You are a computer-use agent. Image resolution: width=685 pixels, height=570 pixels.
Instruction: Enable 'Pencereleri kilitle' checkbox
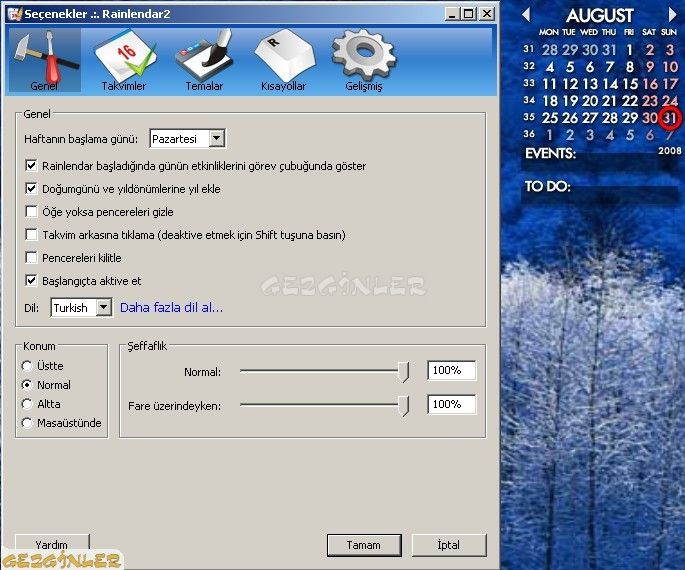click(x=31, y=258)
